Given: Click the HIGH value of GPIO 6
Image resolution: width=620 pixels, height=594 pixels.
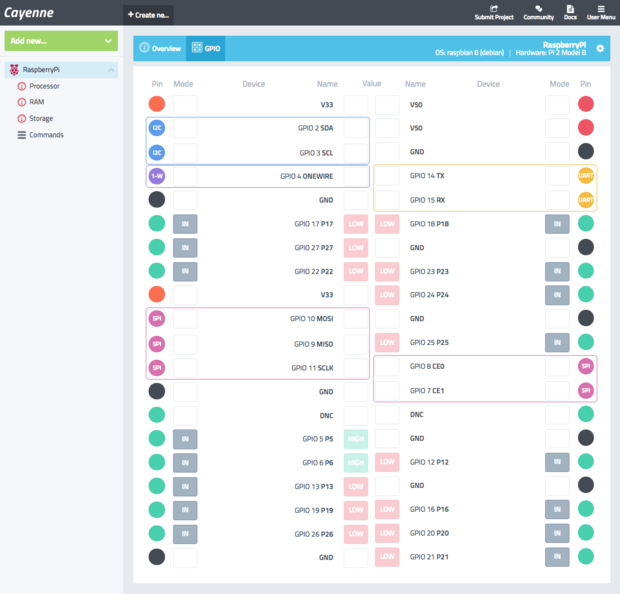Looking at the screenshot, I should pyautogui.click(x=356, y=463).
